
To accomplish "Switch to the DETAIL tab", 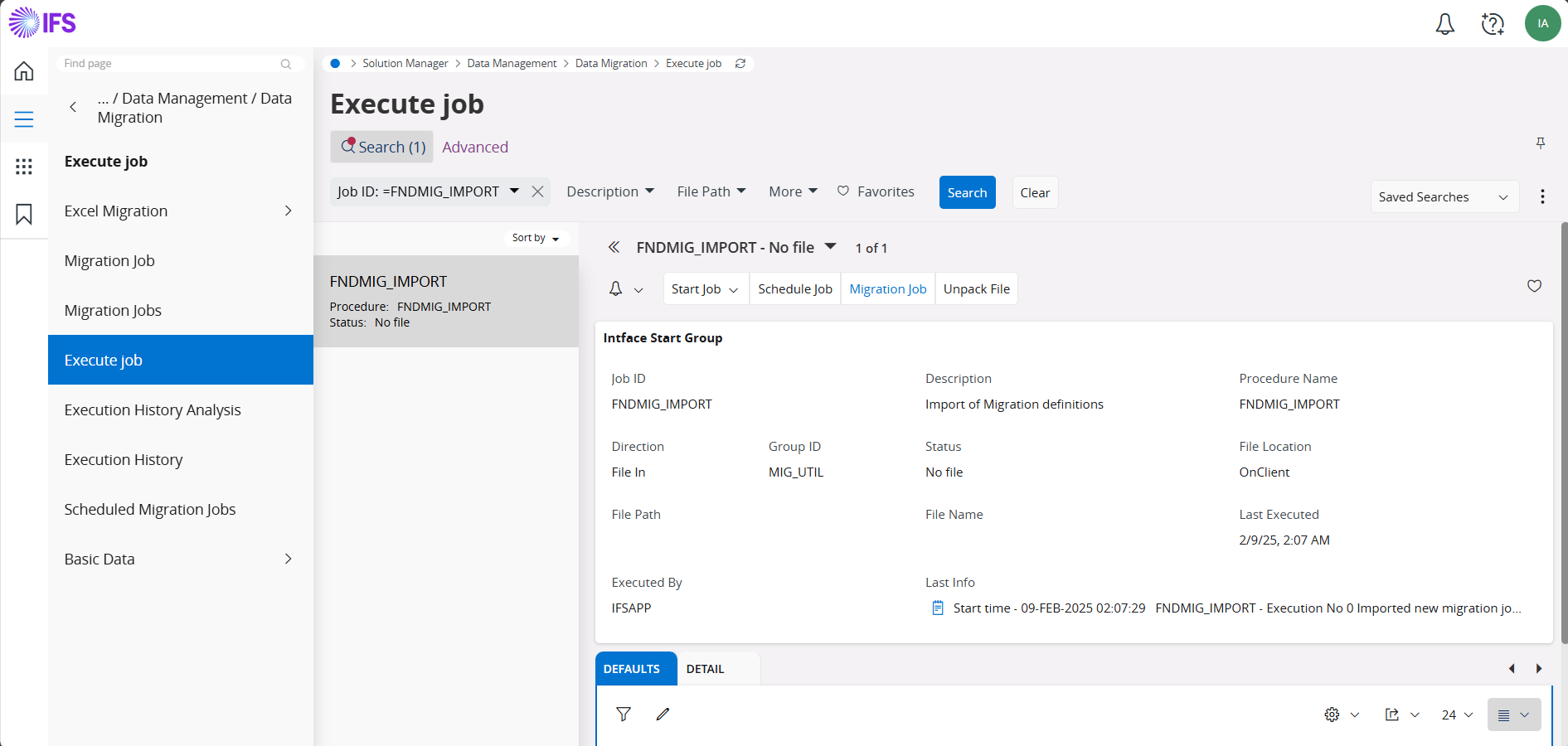I will (705, 669).
